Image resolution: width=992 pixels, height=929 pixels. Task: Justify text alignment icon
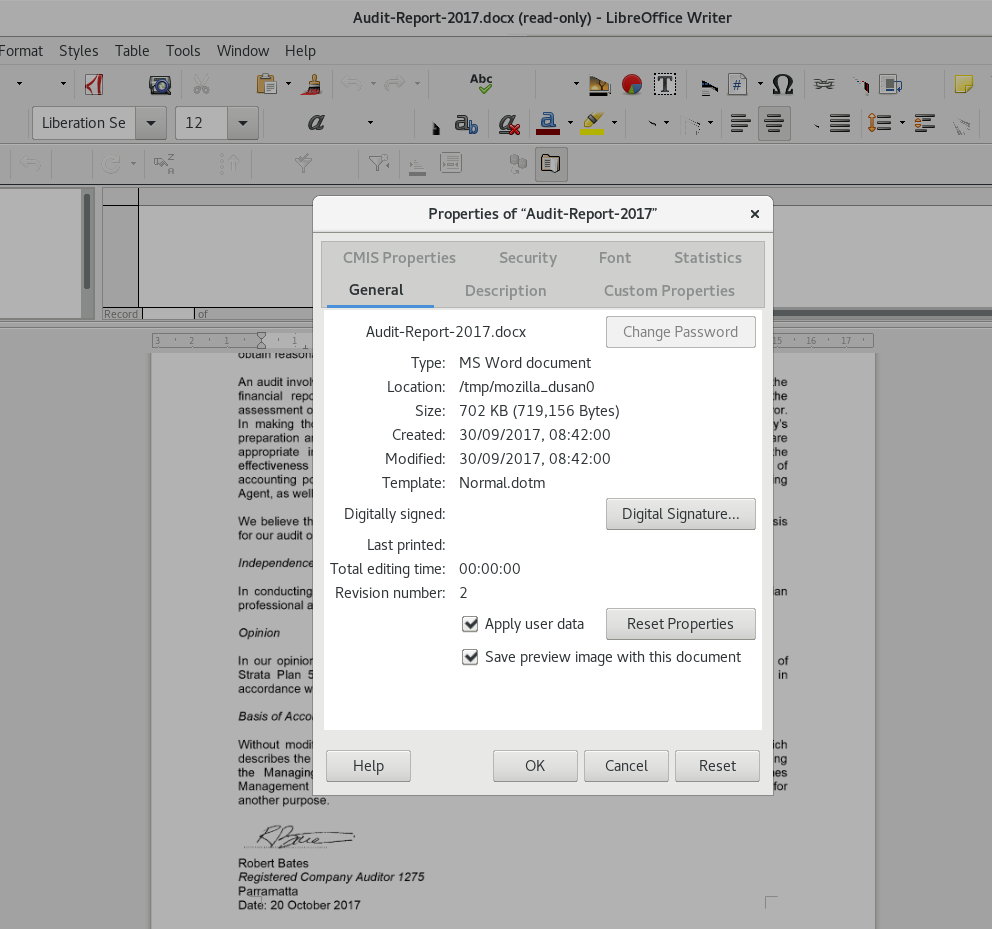coord(840,123)
